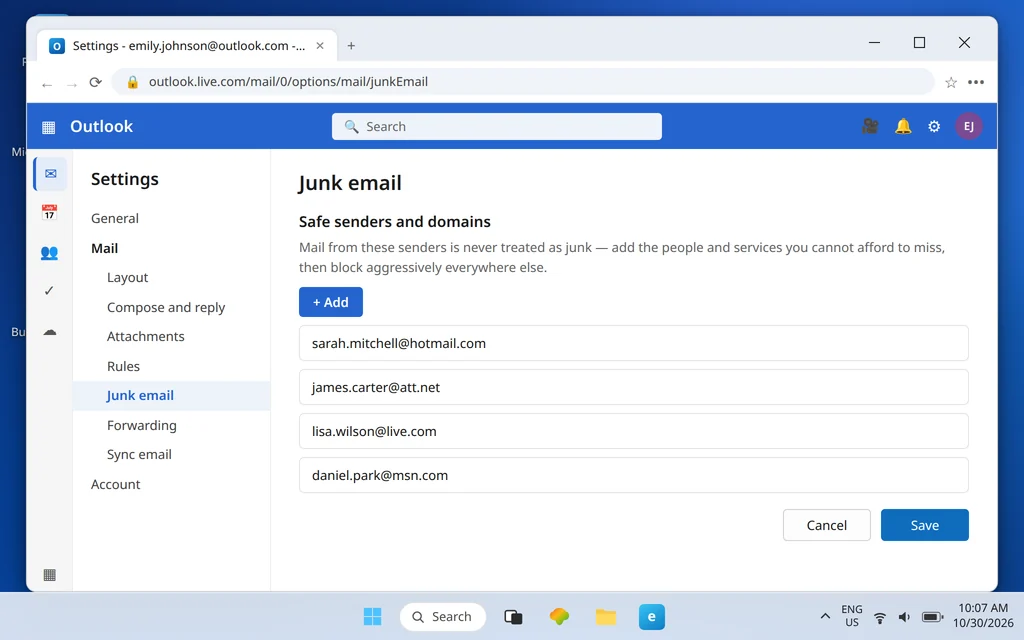The width and height of the screenshot is (1024, 640).
Task: Open the ENG US language indicator
Action: pos(852,616)
